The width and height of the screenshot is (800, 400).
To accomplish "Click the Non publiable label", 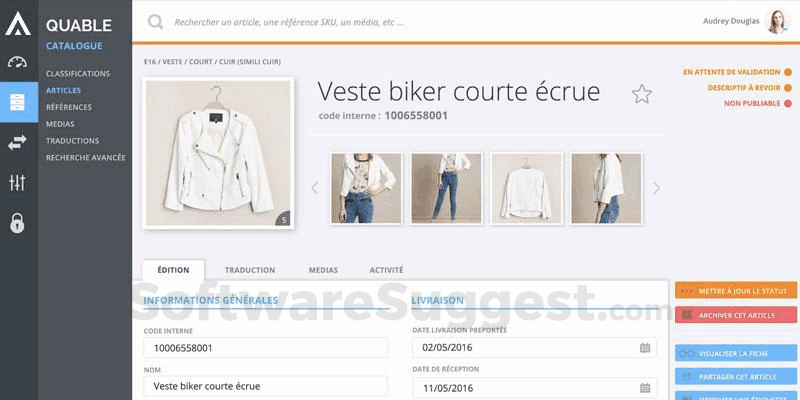I will click(x=752, y=104).
